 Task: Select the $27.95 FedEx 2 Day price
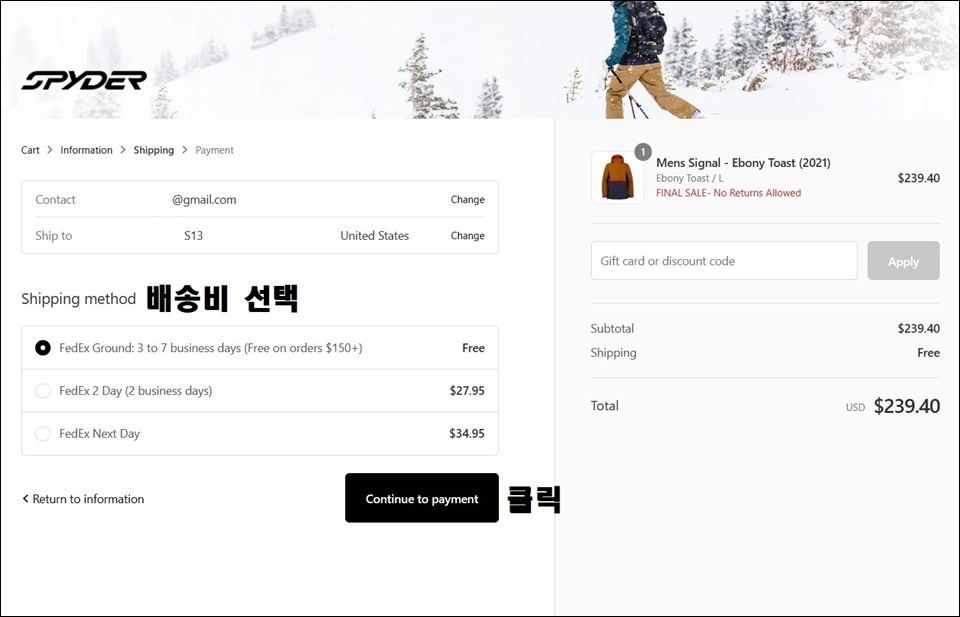tap(467, 391)
